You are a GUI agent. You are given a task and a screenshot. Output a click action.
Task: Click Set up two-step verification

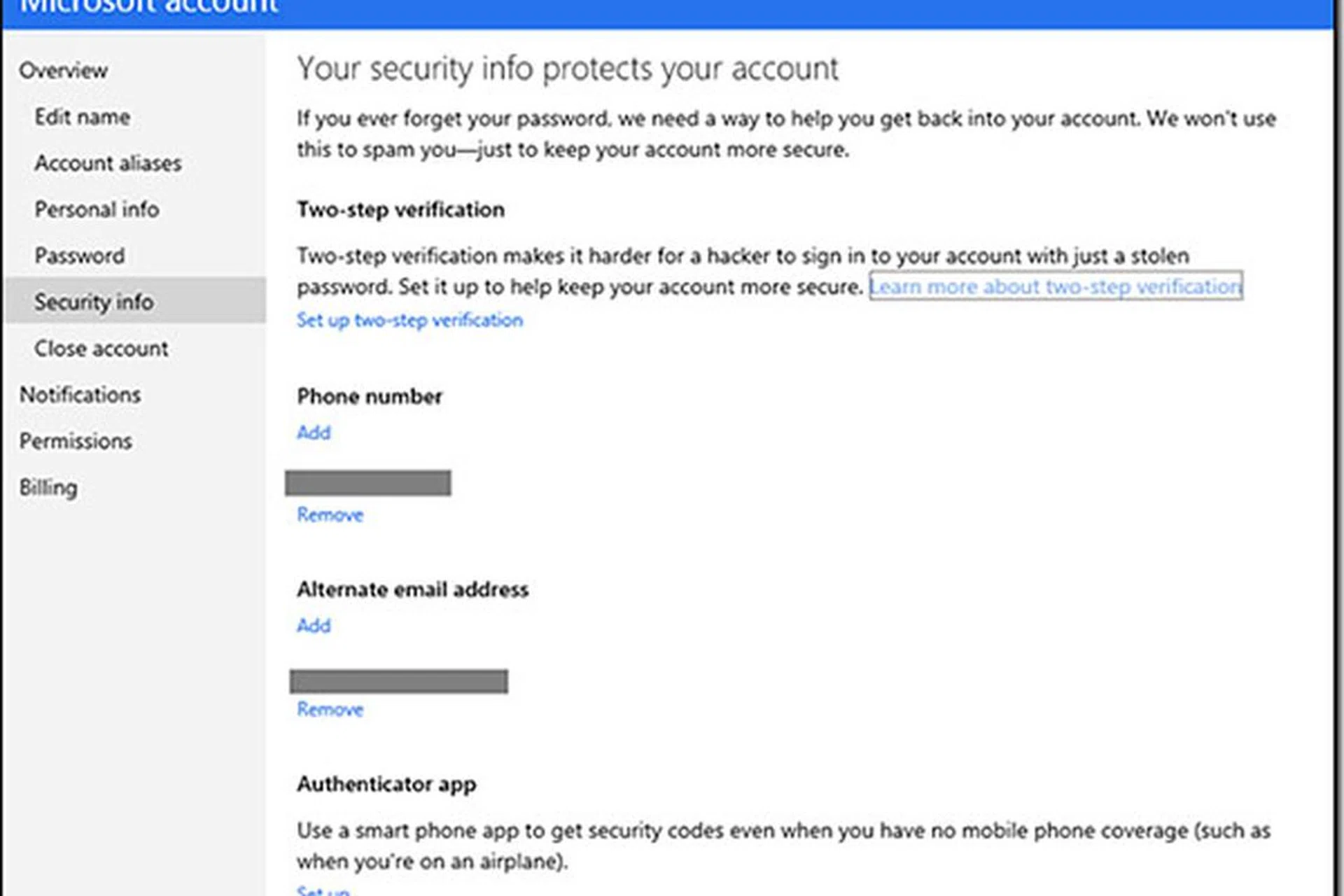[x=409, y=320]
